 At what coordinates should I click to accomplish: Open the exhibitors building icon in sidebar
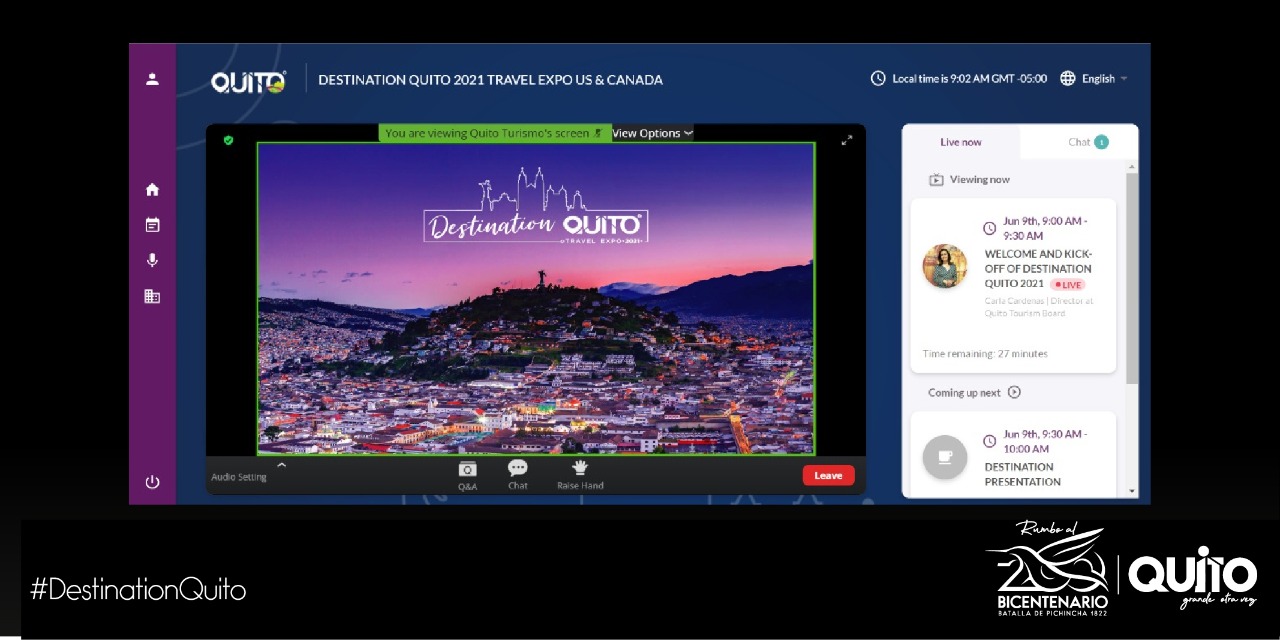(152, 297)
